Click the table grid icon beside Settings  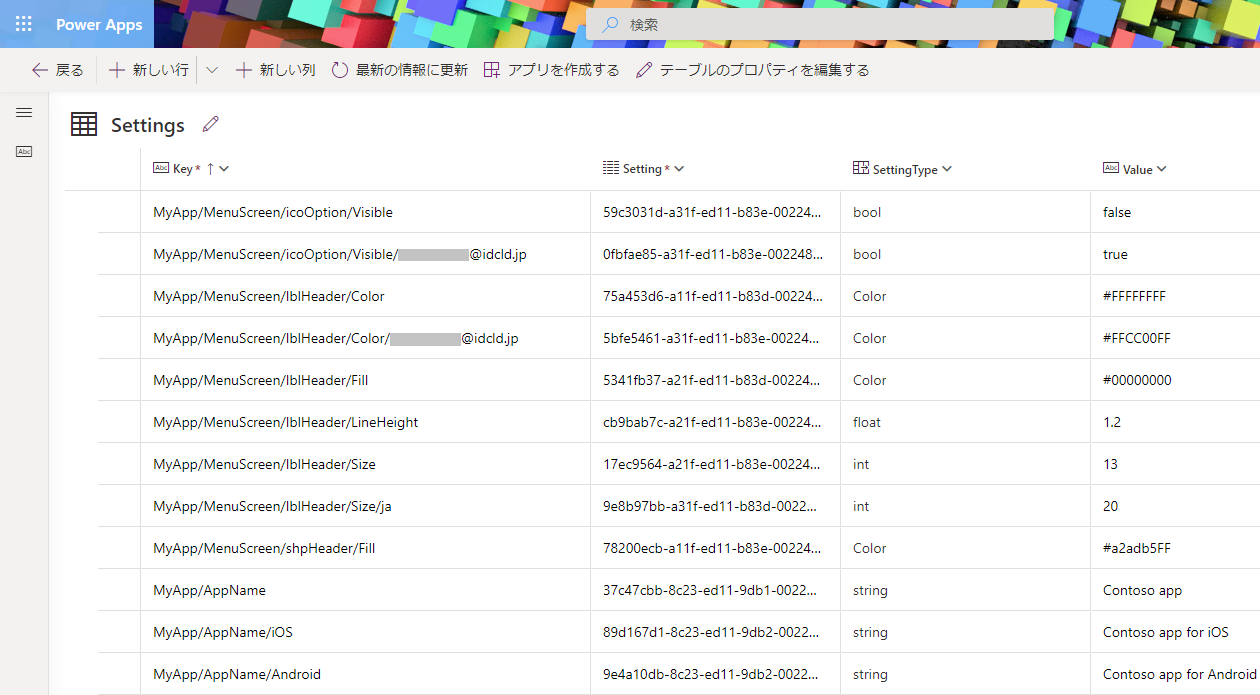[x=83, y=123]
